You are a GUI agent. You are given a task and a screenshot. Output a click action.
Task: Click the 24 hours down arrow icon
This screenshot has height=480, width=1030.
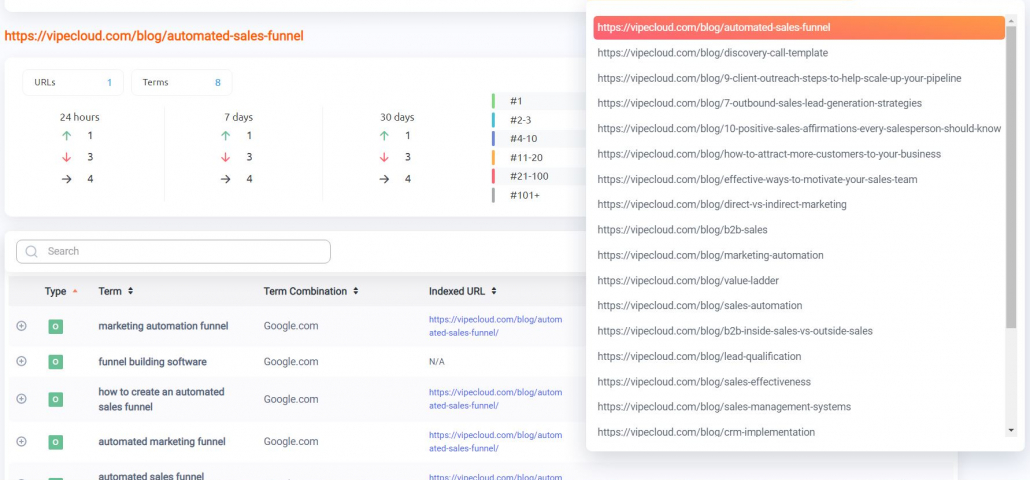(x=66, y=158)
